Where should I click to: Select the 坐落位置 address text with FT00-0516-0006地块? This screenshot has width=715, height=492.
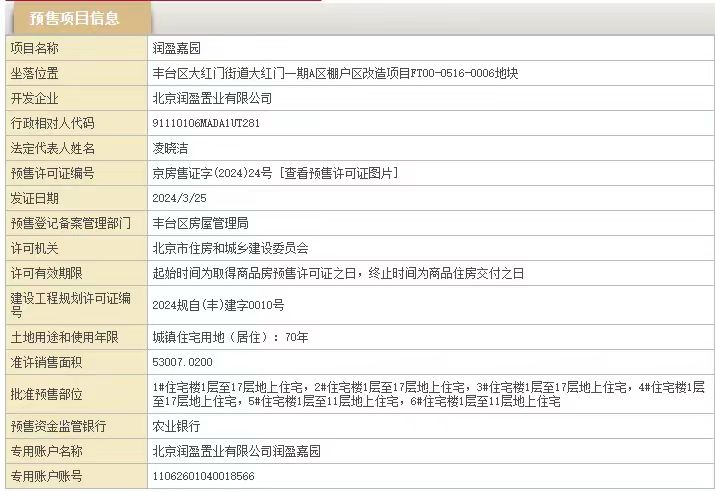335,73
